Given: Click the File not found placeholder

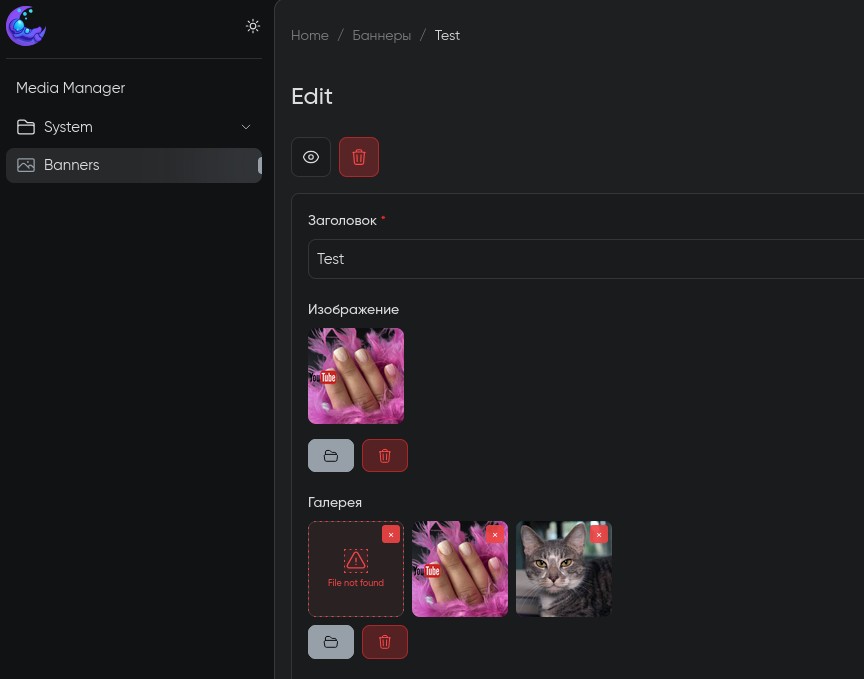Looking at the screenshot, I should point(356,569).
